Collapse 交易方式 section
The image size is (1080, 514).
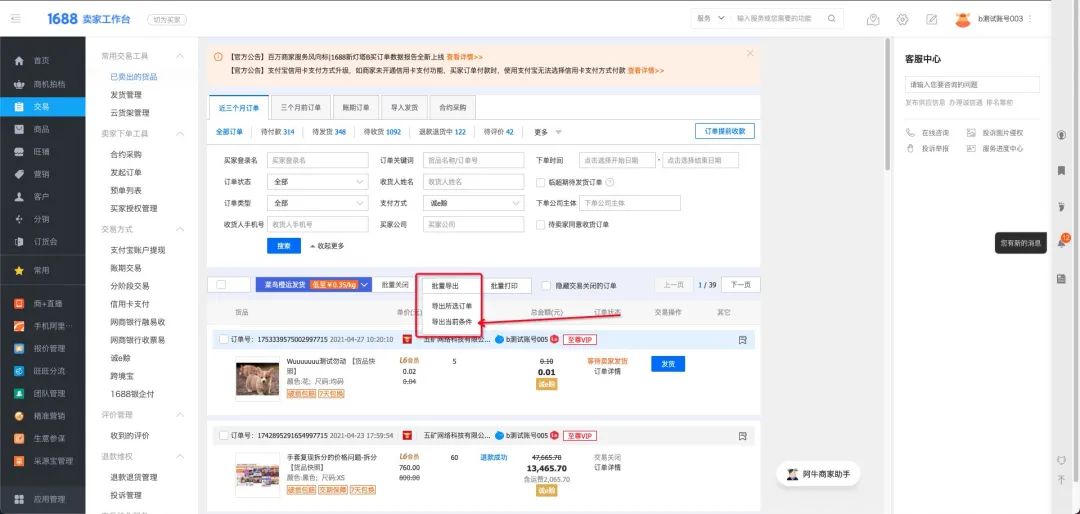tap(180, 229)
